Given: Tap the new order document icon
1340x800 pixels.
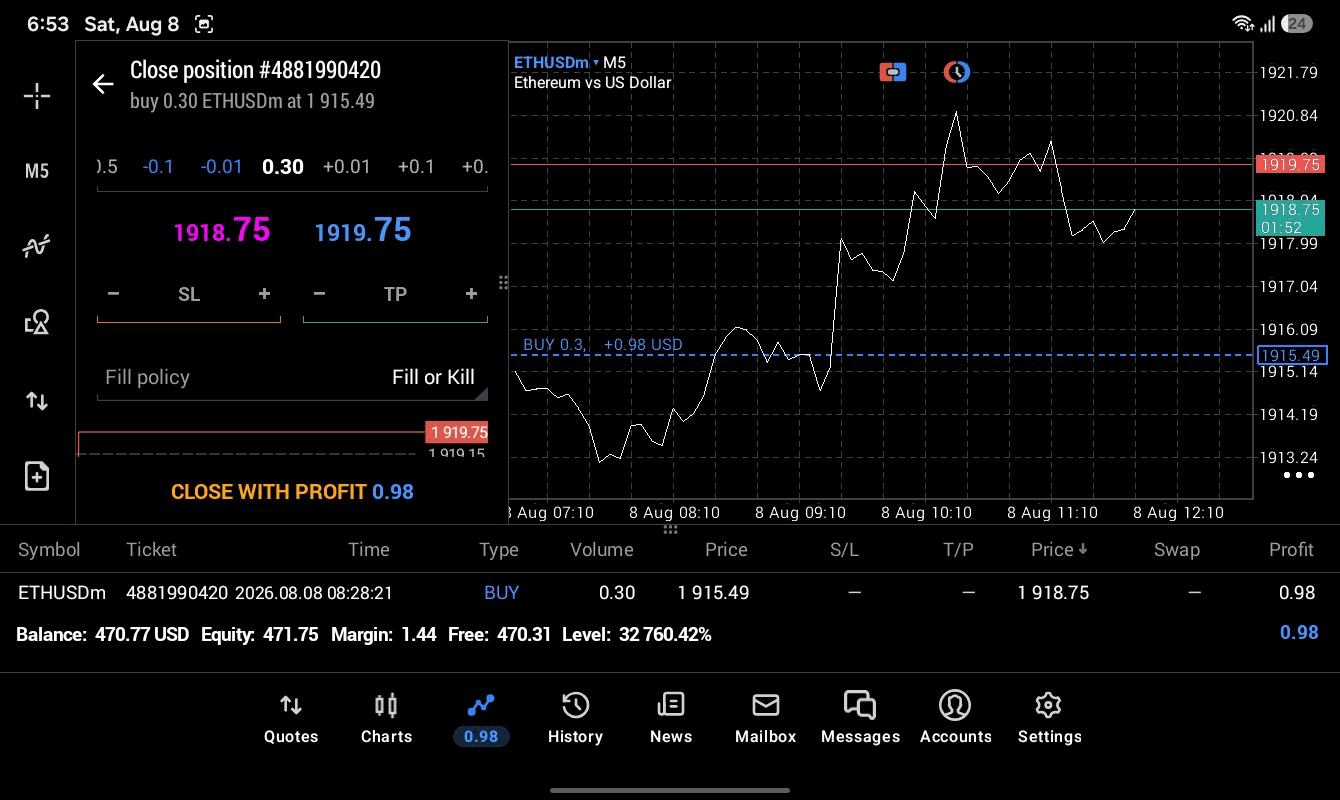Looking at the screenshot, I should tap(37, 476).
